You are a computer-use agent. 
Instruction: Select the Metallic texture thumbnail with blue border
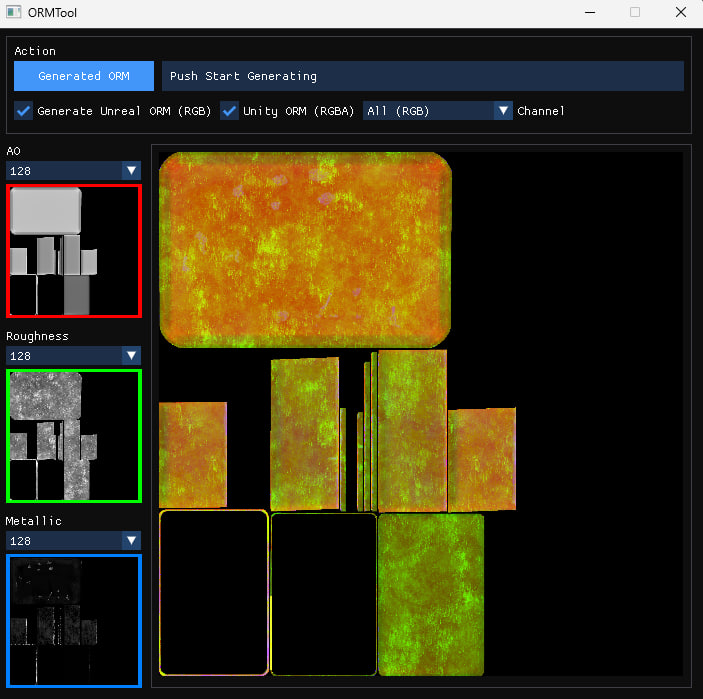coord(74,621)
